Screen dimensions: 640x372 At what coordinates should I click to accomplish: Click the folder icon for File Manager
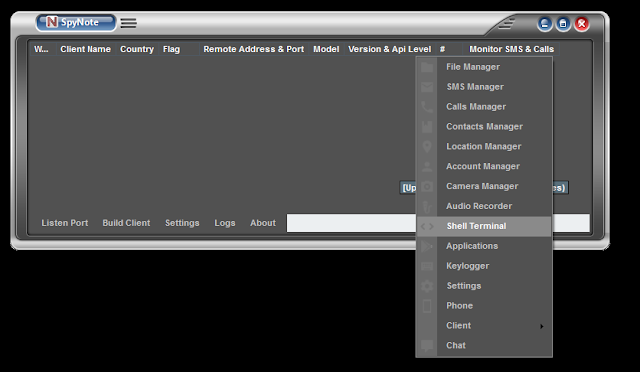(x=427, y=67)
